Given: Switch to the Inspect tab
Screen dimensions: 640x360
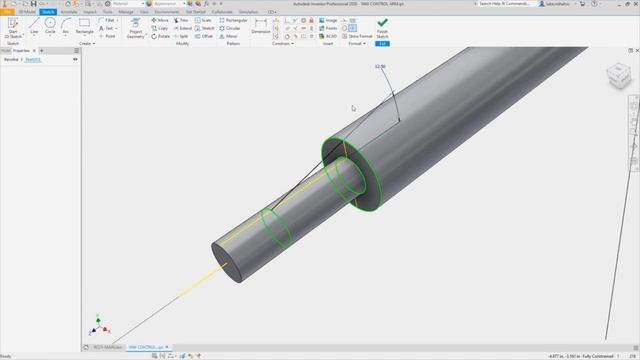Looking at the screenshot, I should (90, 12).
